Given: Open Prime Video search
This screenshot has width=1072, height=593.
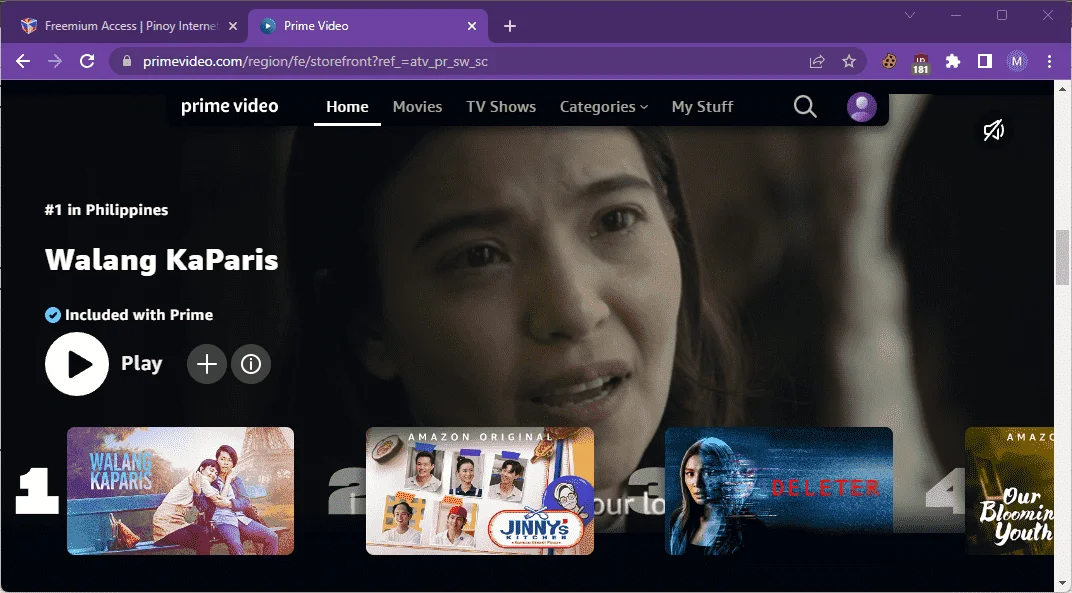Looking at the screenshot, I should [805, 107].
